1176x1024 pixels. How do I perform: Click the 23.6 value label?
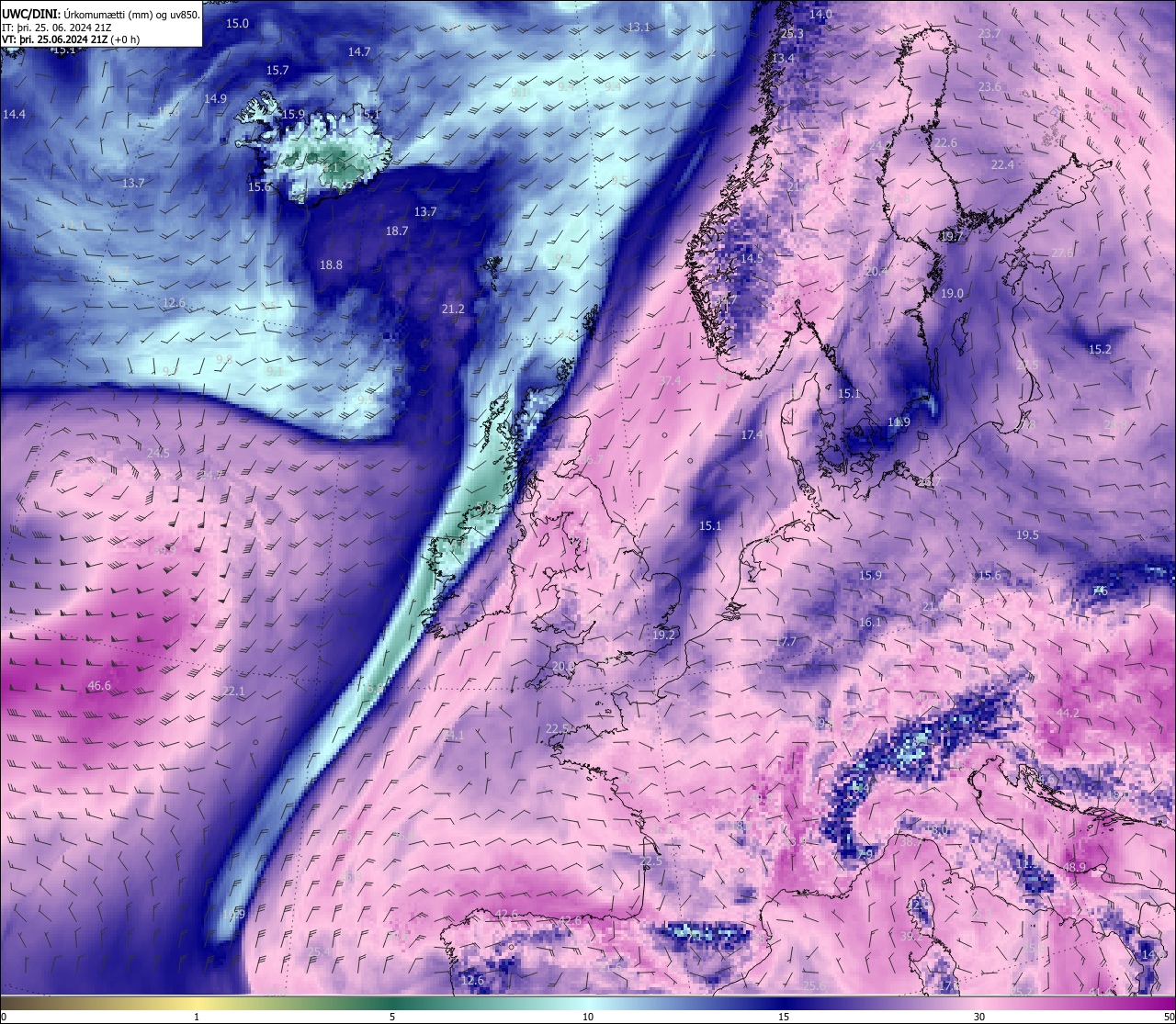pos(989,86)
